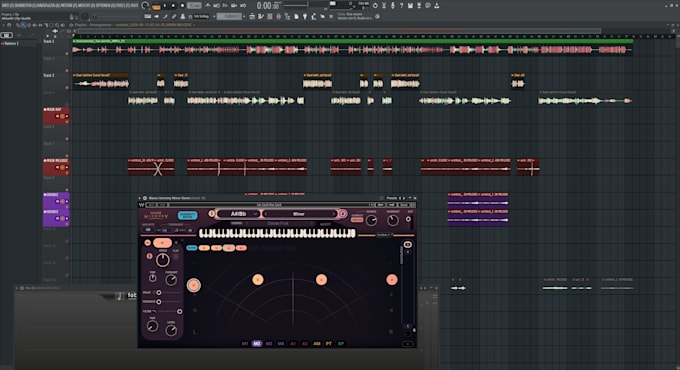Click the blue button beside the Harmony logo
Viewport: 680px width, 370px height.
click(187, 216)
